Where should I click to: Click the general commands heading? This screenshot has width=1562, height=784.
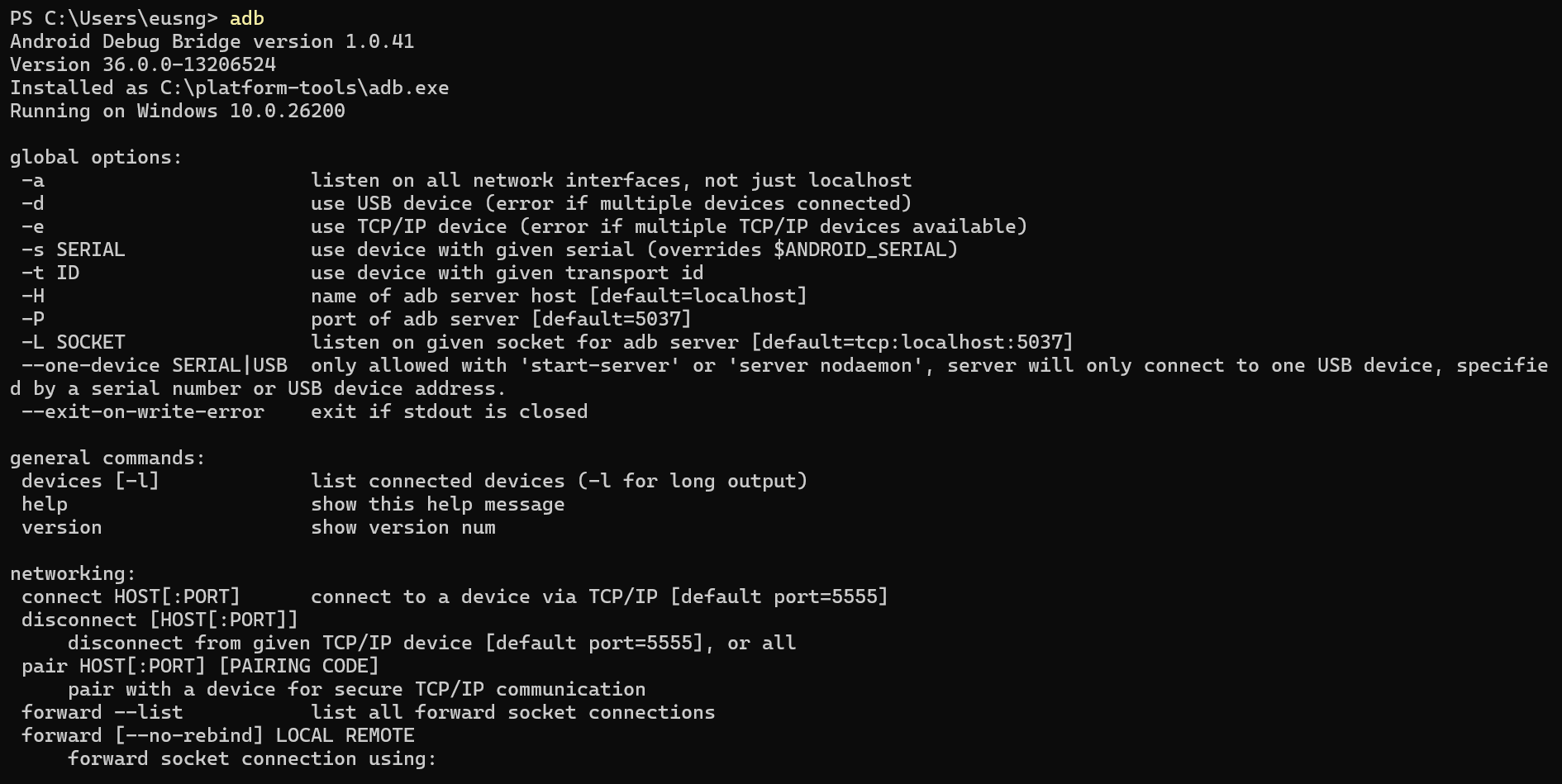107,458
